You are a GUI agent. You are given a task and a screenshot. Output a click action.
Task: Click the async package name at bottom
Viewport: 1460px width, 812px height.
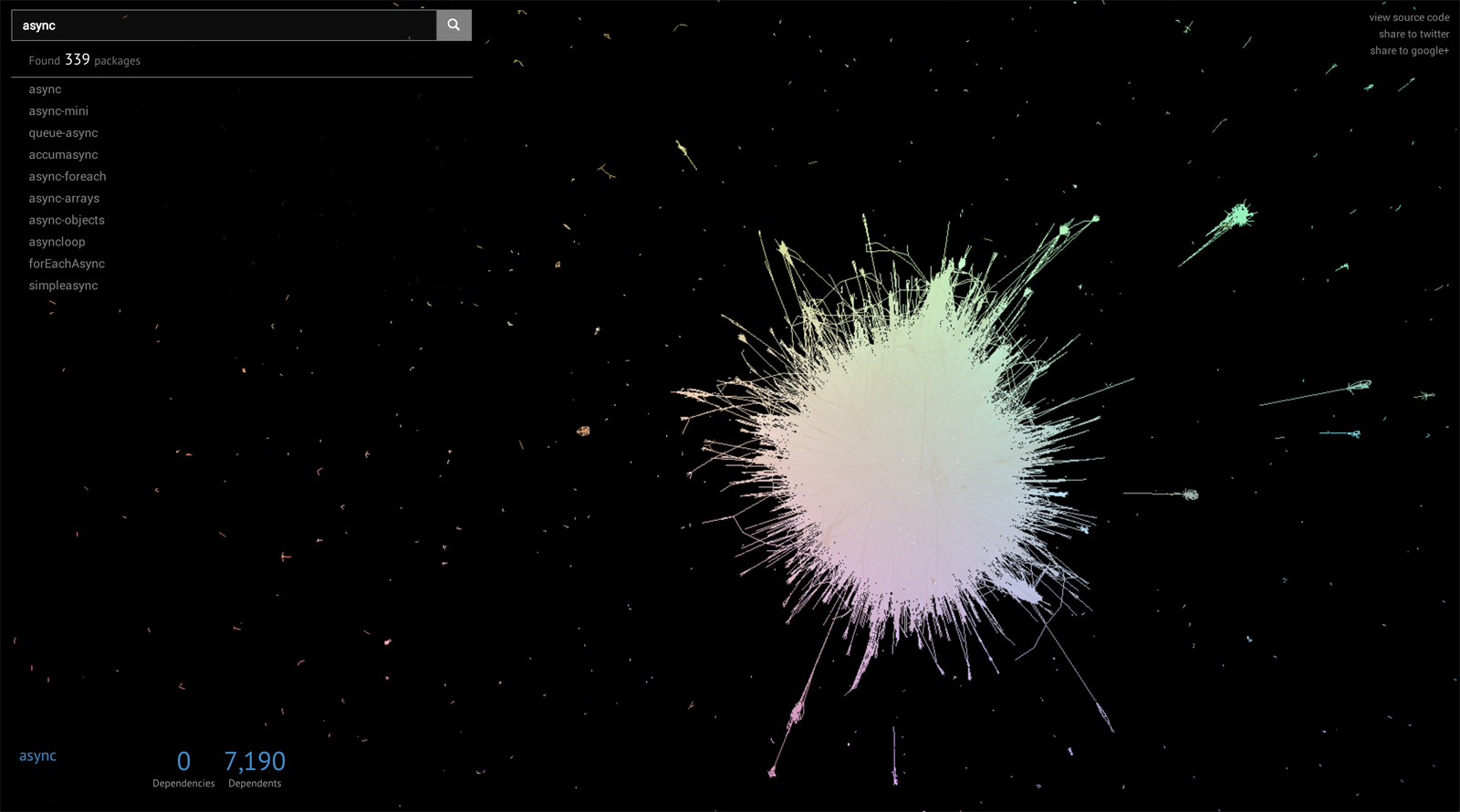(x=37, y=755)
